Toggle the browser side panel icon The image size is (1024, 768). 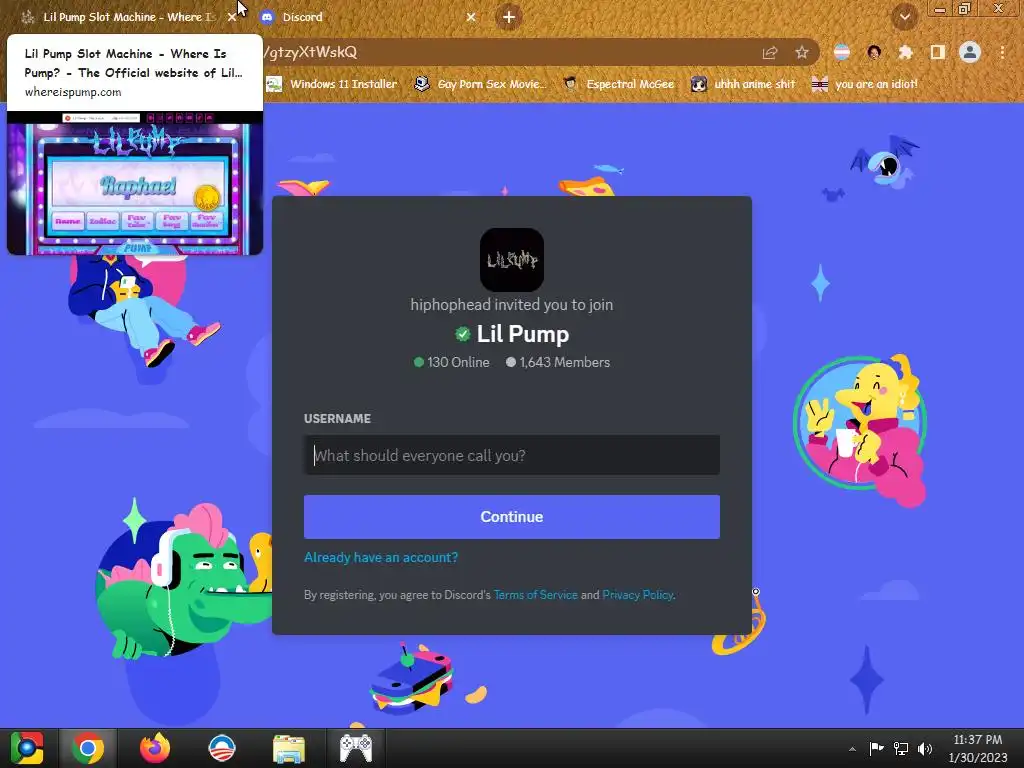click(937, 52)
